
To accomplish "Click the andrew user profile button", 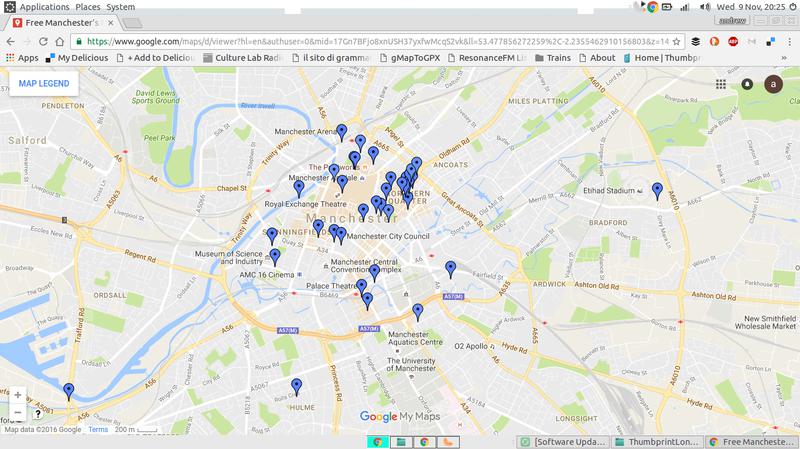I will coord(733,21).
